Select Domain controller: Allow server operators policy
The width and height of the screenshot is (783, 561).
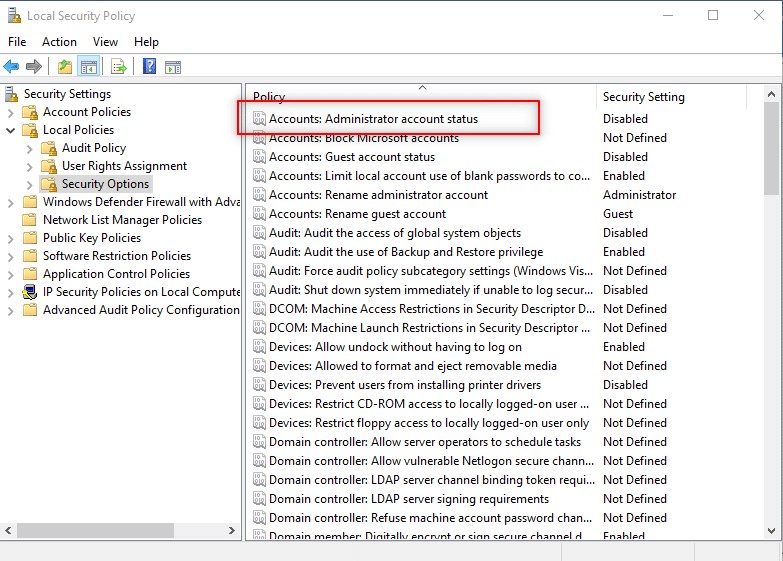[424, 442]
